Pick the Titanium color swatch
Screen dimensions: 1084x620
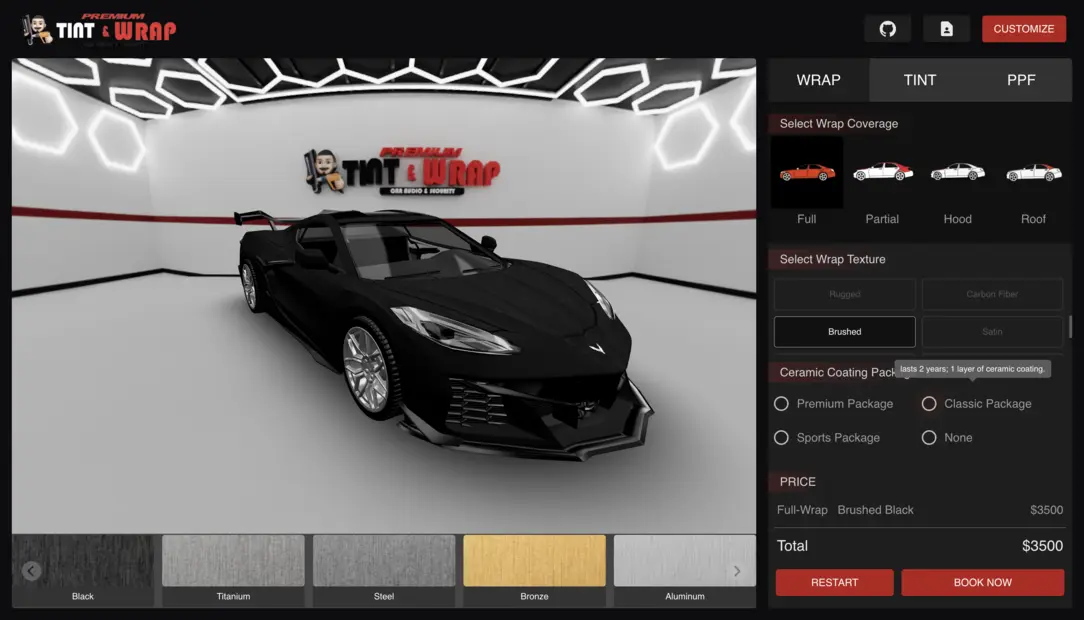click(233, 562)
